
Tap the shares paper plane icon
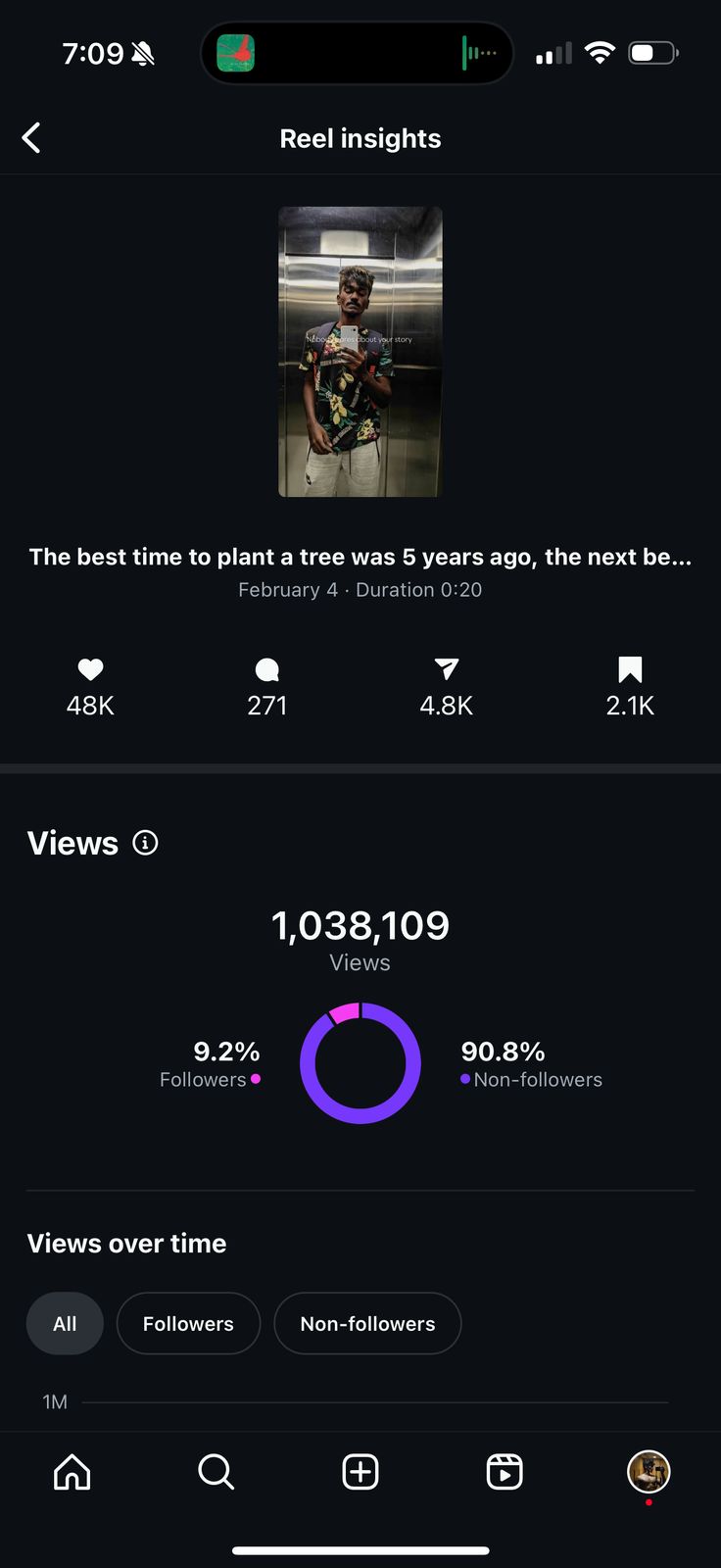click(x=446, y=669)
